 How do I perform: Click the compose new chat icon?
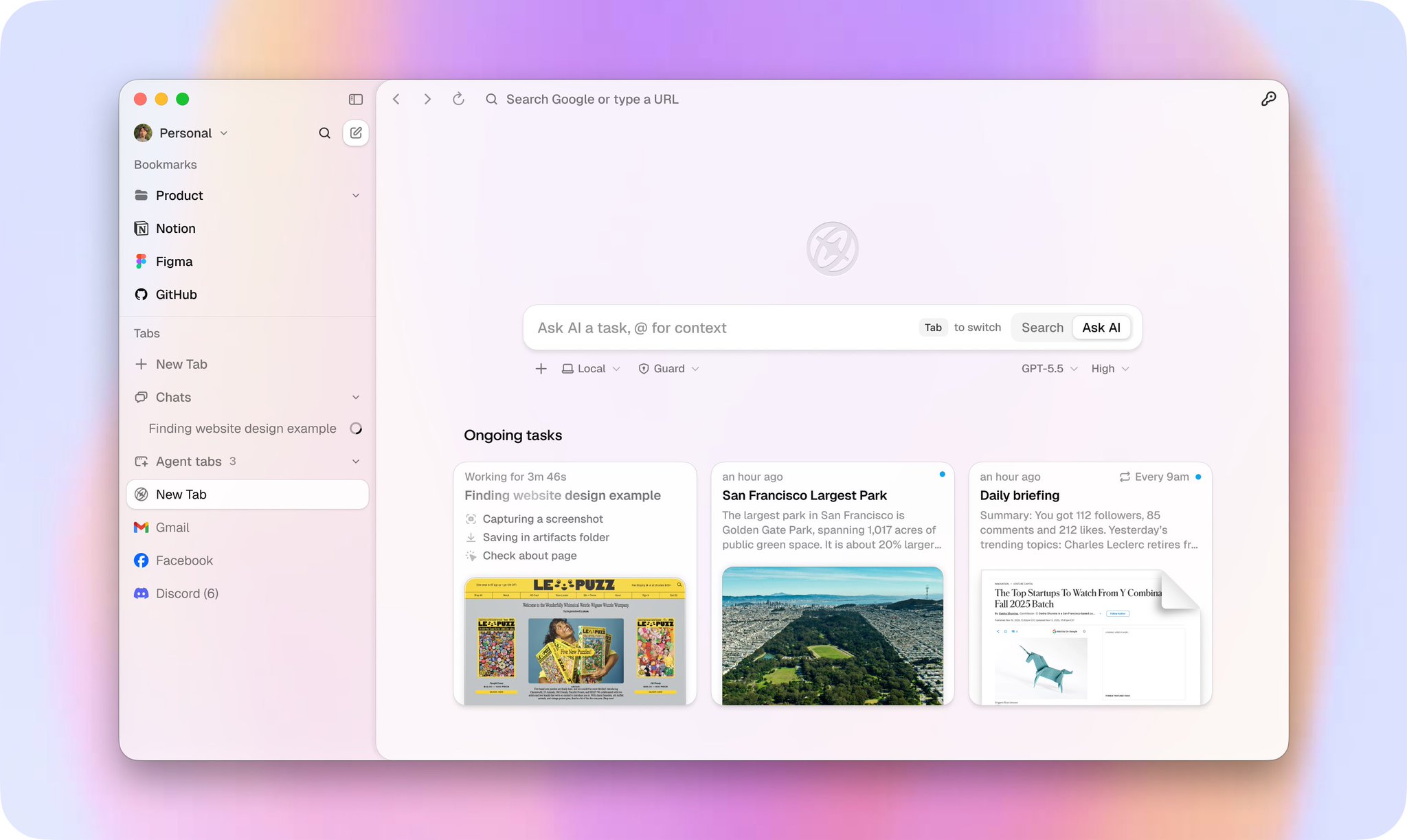coord(356,133)
